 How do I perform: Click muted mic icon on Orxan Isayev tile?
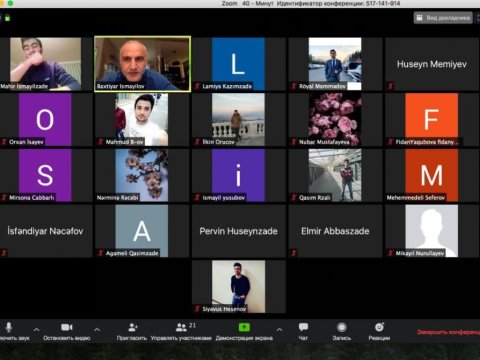point(4,142)
